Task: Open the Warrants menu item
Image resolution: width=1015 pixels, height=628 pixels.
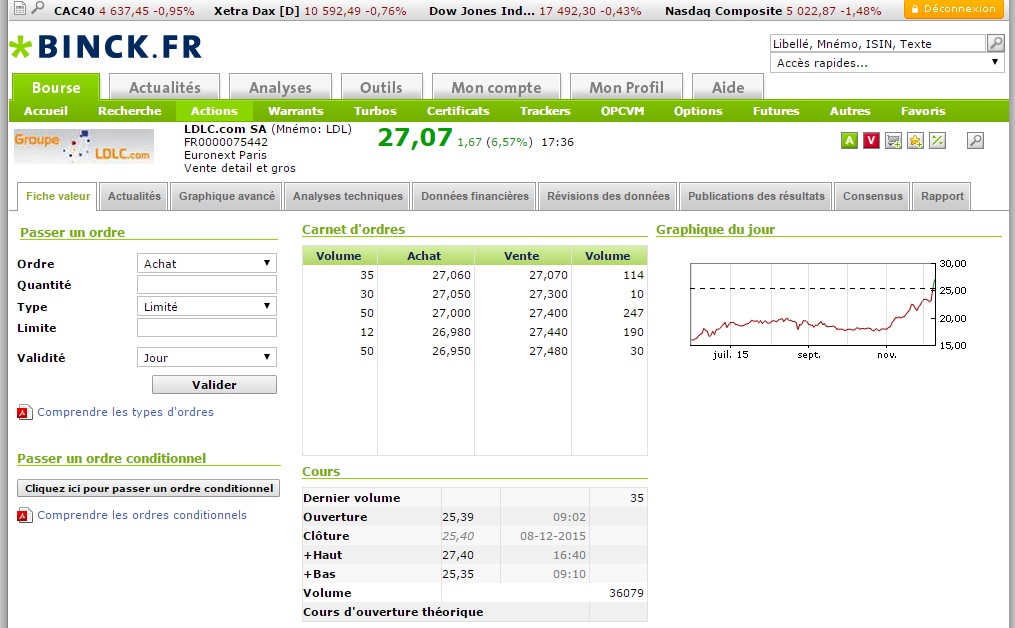Action: pos(295,111)
